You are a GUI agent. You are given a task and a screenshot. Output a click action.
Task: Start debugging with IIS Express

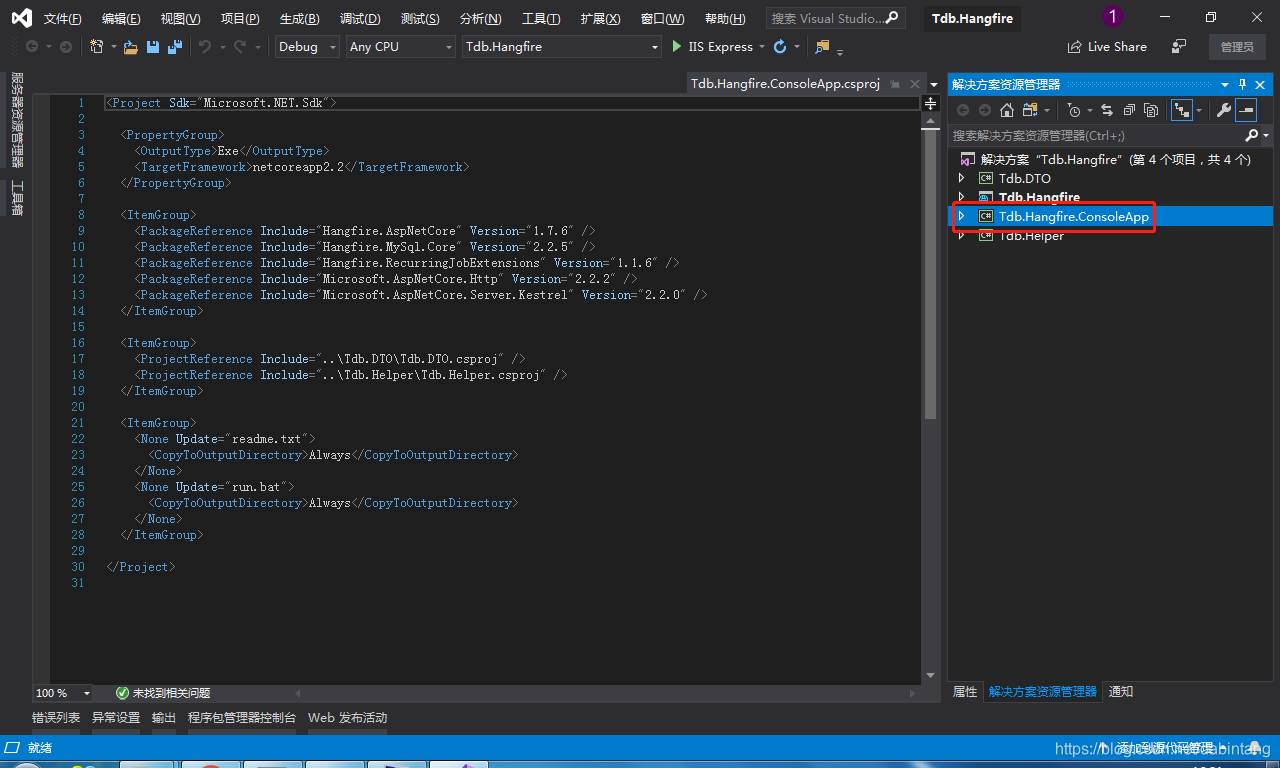[712, 47]
